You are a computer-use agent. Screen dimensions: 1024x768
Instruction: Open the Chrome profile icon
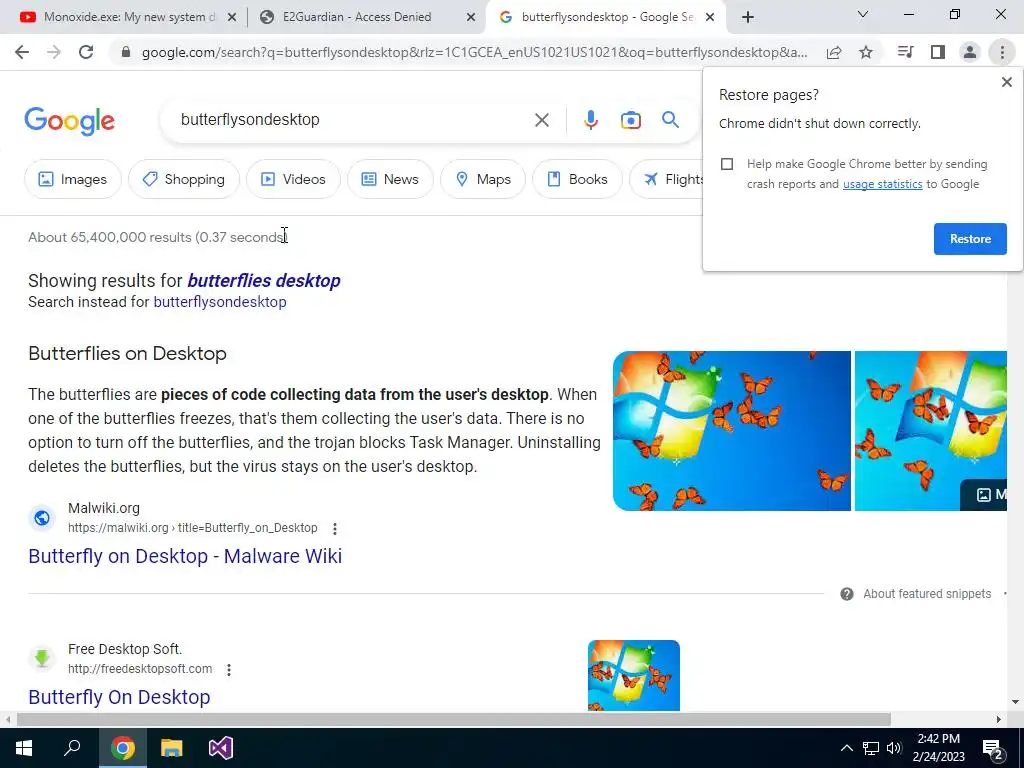970,52
